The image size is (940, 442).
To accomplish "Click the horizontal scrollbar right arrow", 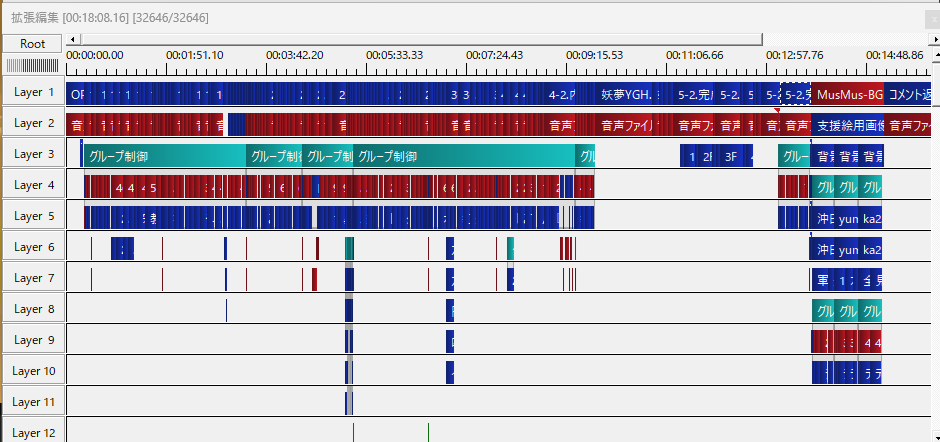I will tap(935, 40).
